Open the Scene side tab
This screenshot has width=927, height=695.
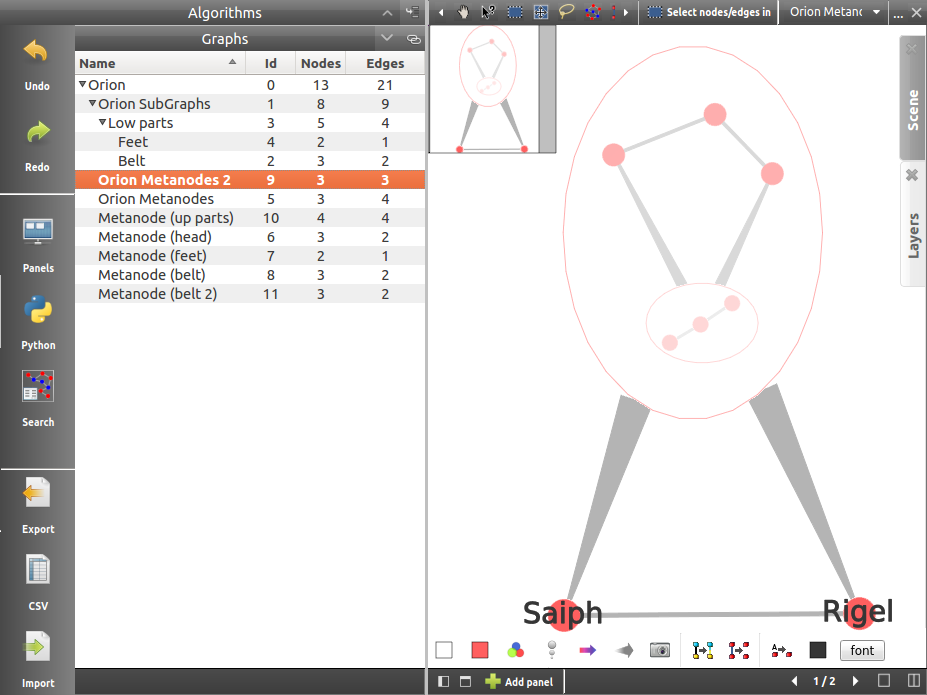pos(912,110)
